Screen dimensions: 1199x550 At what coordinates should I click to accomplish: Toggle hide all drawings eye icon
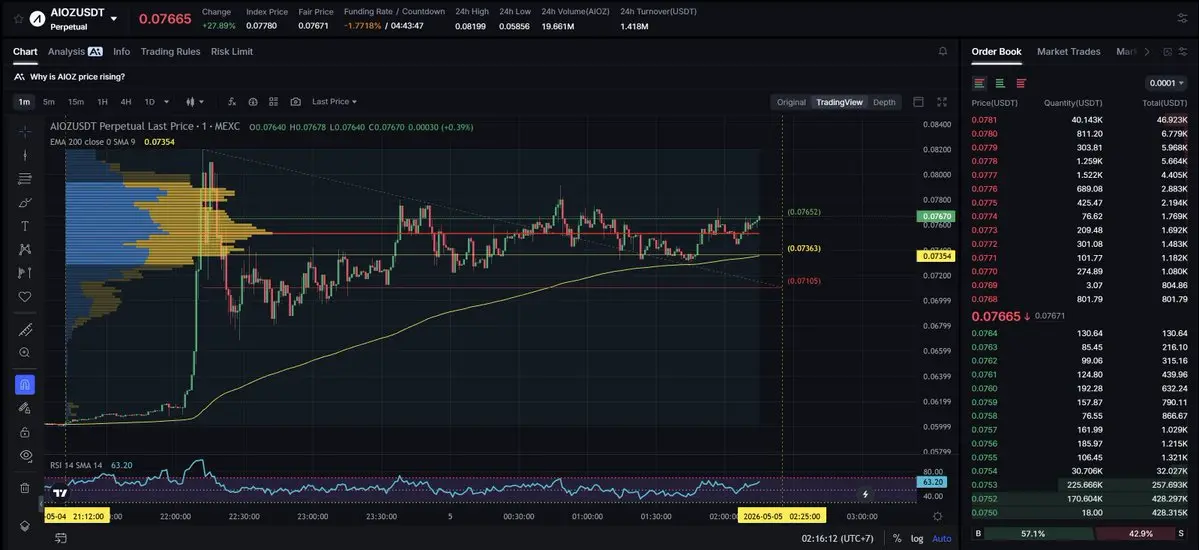[x=24, y=455]
